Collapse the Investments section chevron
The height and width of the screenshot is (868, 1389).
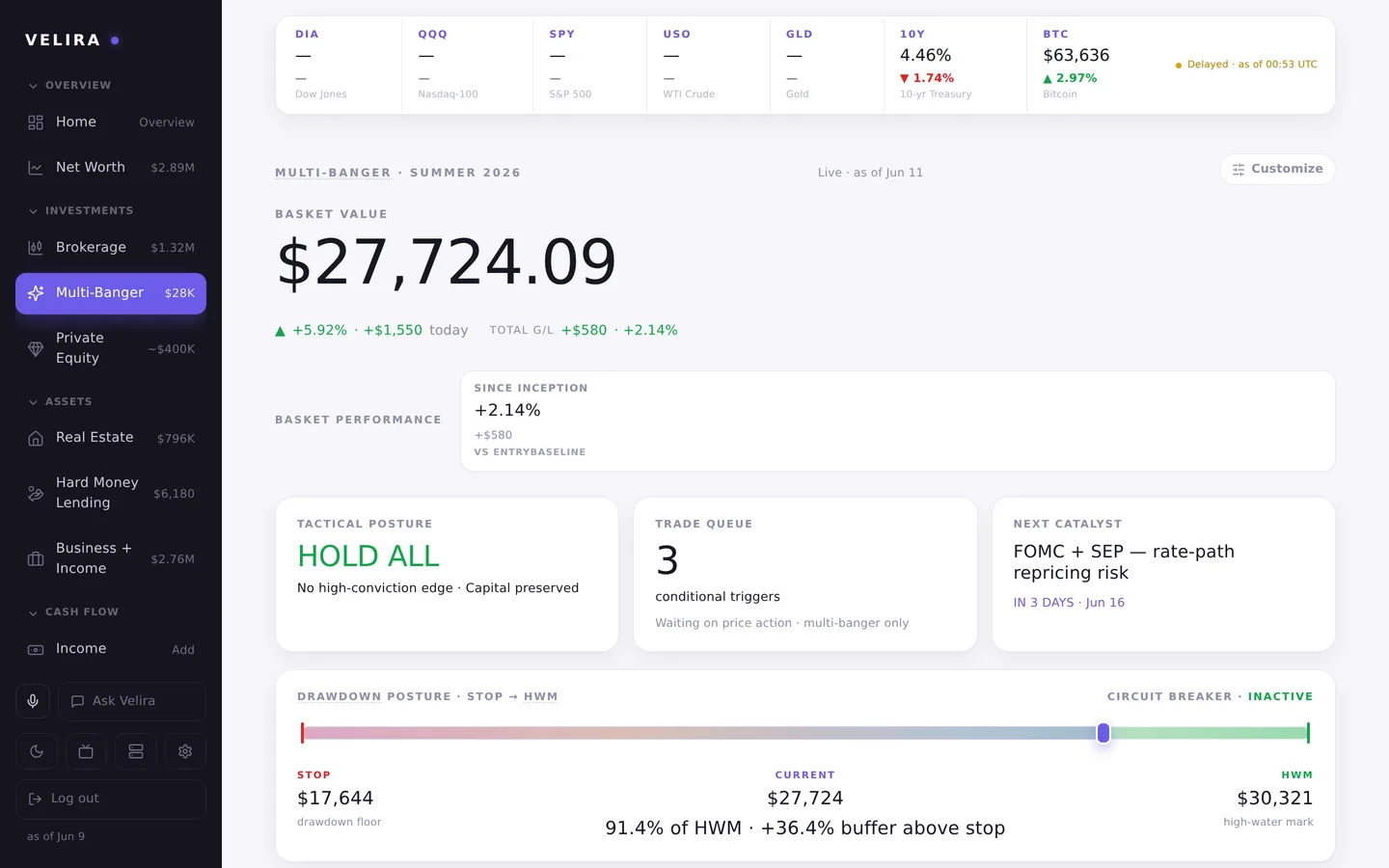click(33, 211)
